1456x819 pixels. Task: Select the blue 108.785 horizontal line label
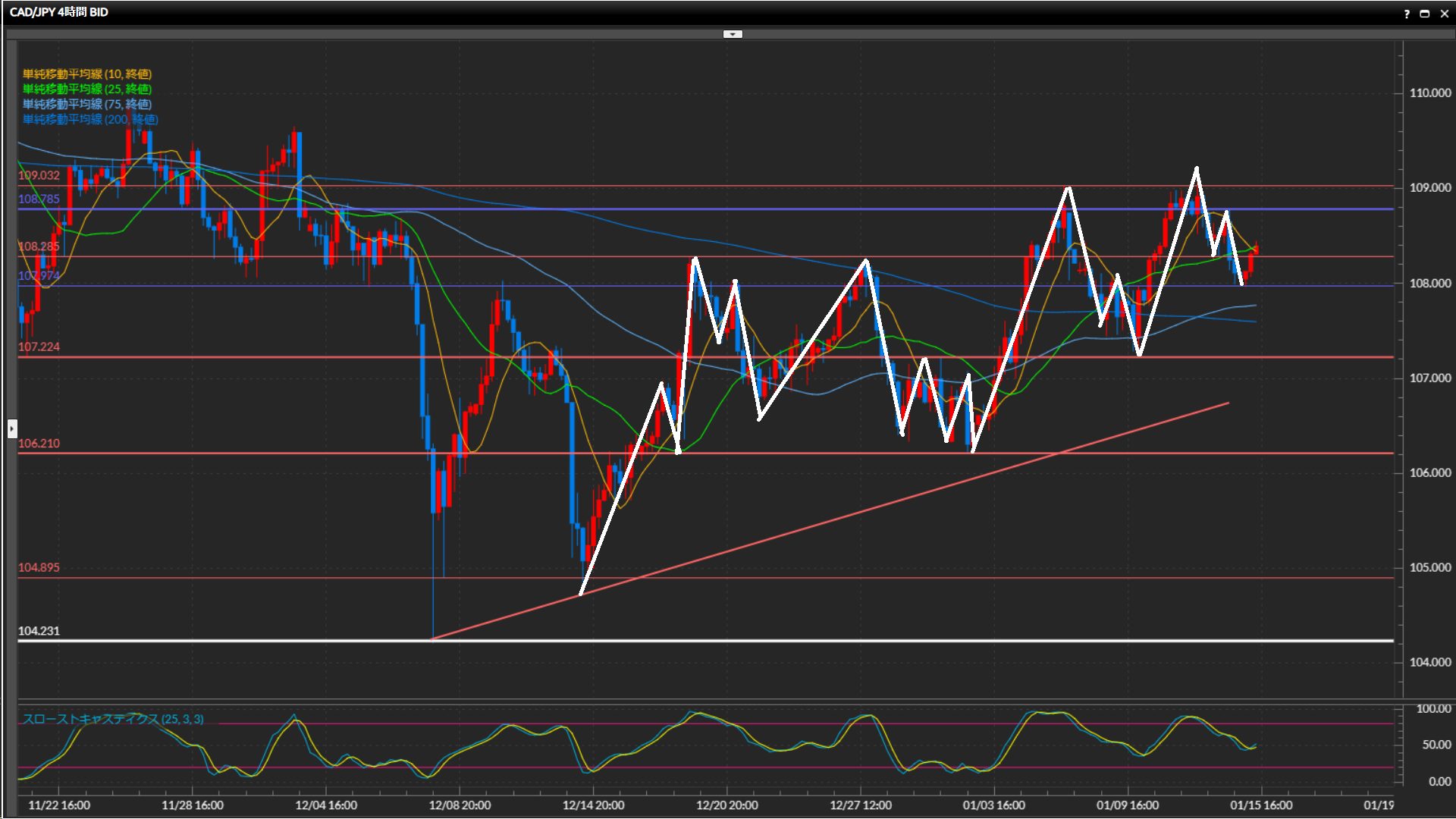39,199
